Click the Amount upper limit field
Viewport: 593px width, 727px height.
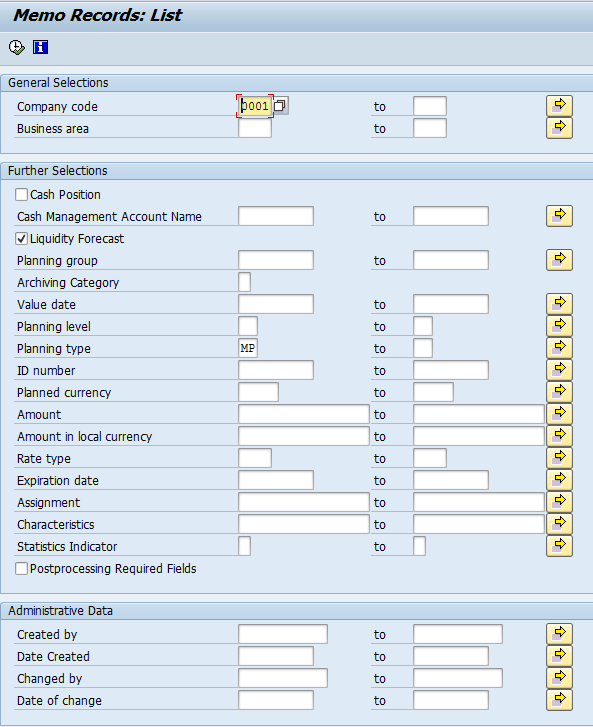click(478, 414)
